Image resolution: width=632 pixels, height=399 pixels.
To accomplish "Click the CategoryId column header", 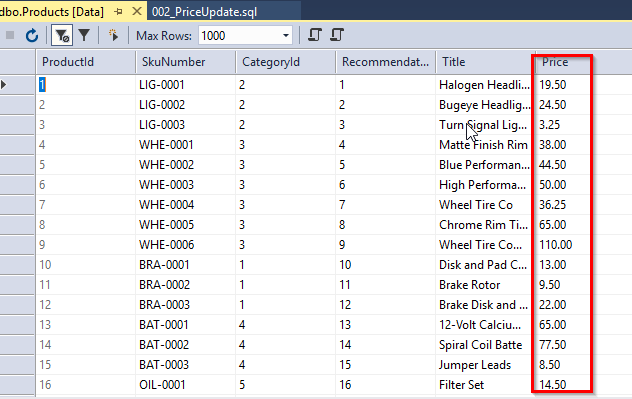I will tap(285, 62).
